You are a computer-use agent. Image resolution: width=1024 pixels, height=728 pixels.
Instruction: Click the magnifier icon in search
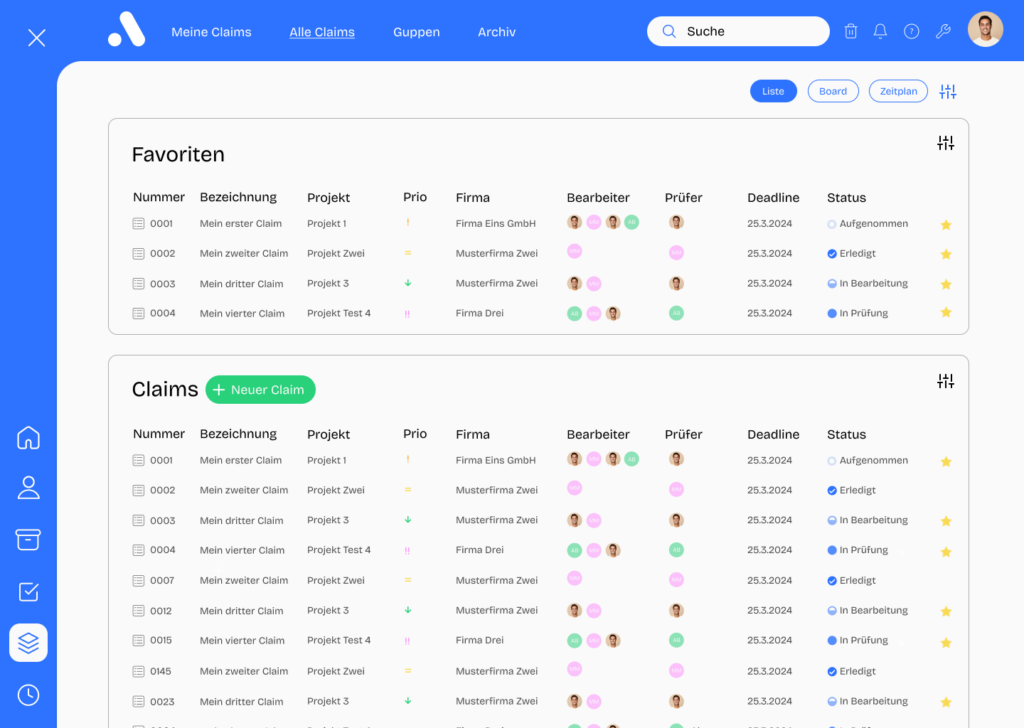point(669,31)
